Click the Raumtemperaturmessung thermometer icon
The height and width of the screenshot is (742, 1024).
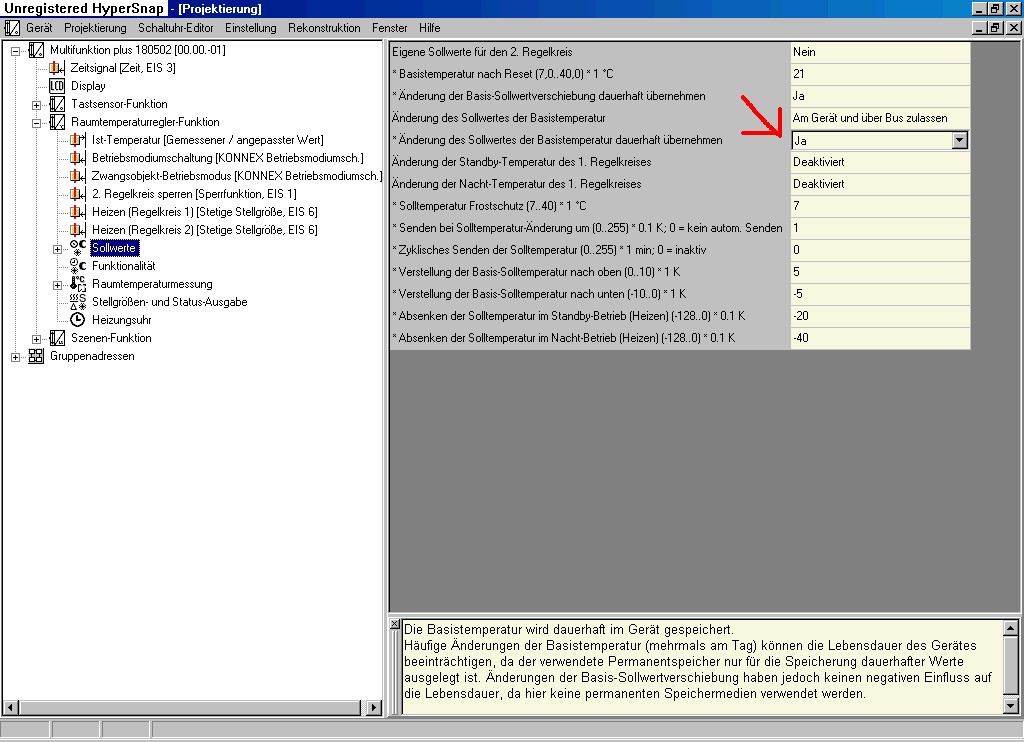[78, 284]
